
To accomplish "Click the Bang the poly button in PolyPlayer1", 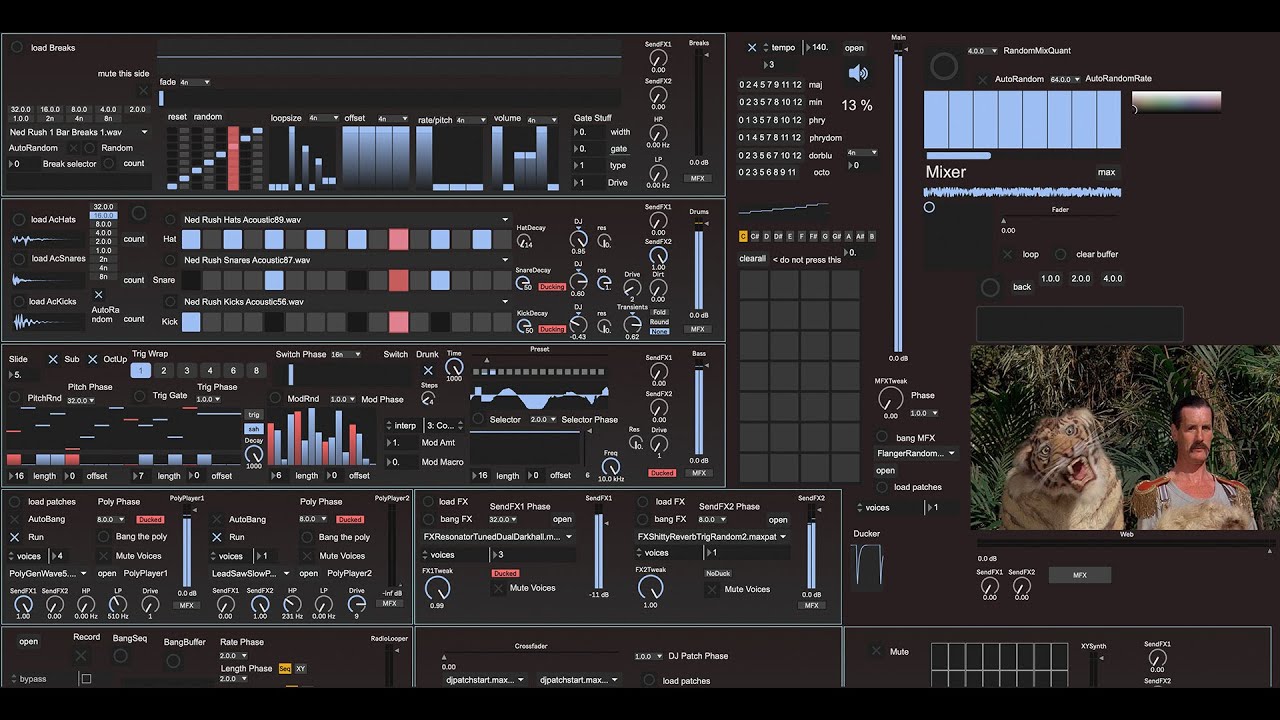I will (x=104, y=537).
